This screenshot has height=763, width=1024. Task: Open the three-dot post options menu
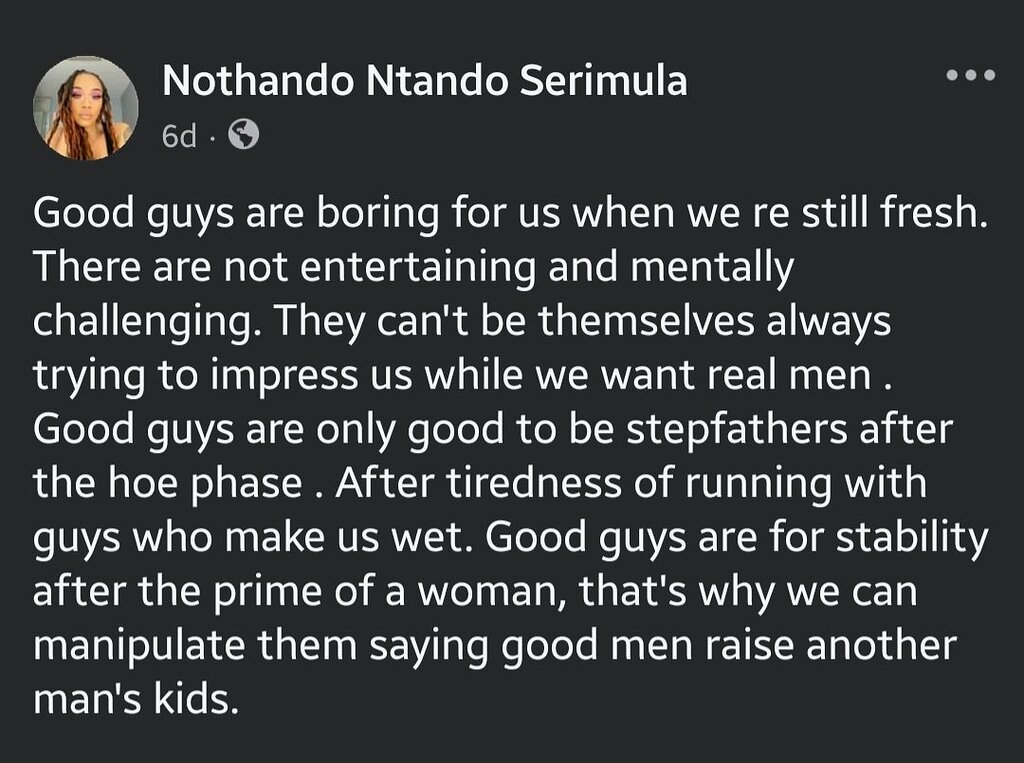(x=971, y=75)
